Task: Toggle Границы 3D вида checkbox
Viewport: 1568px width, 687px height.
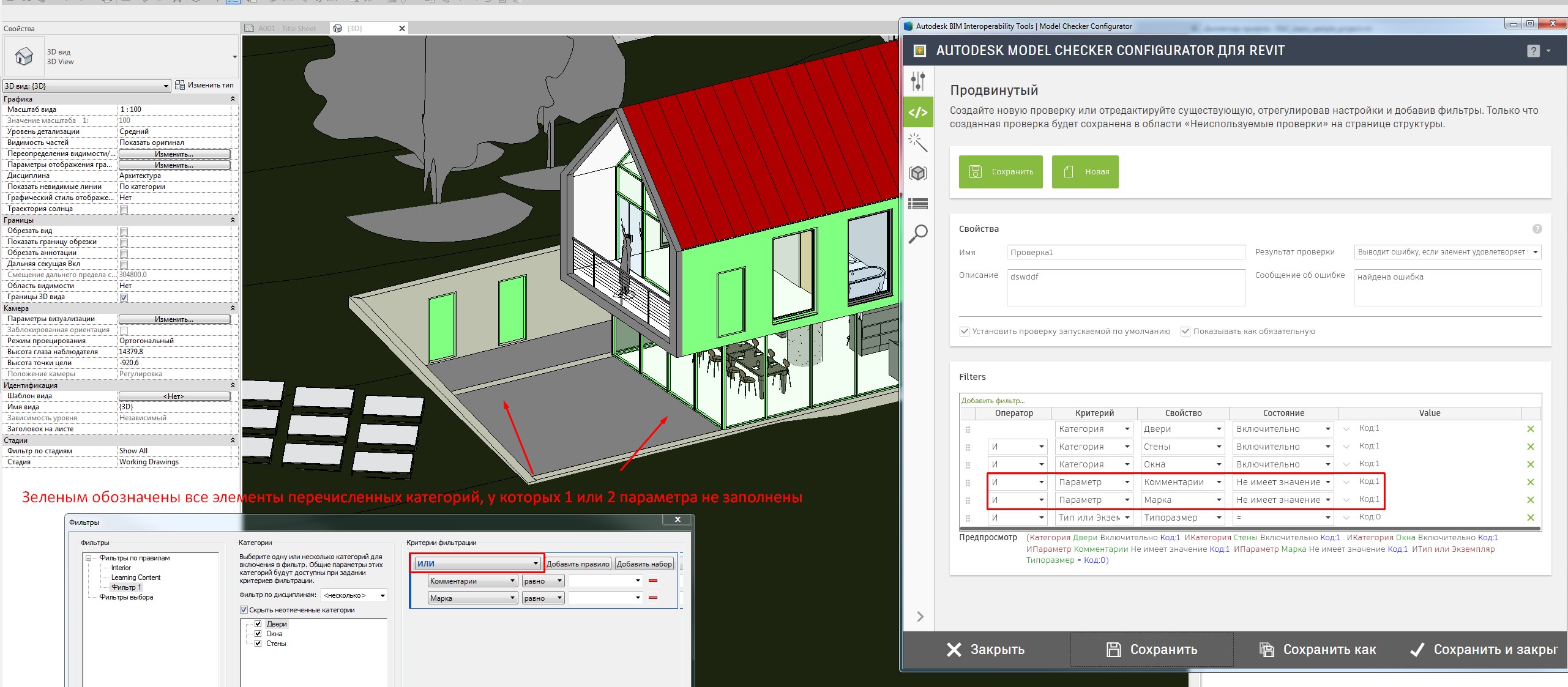Action: 124,297
